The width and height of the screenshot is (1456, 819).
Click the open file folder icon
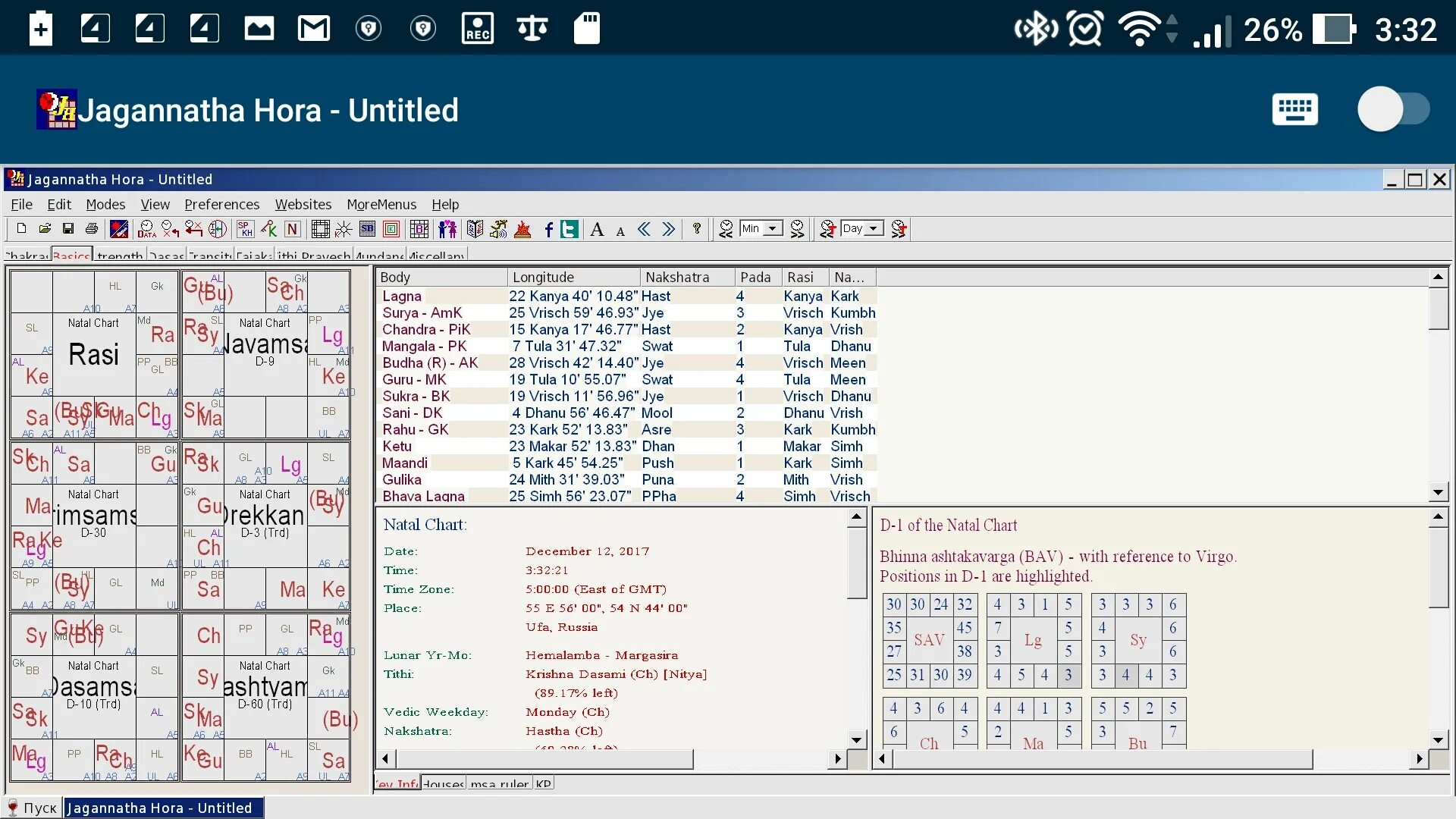click(45, 229)
